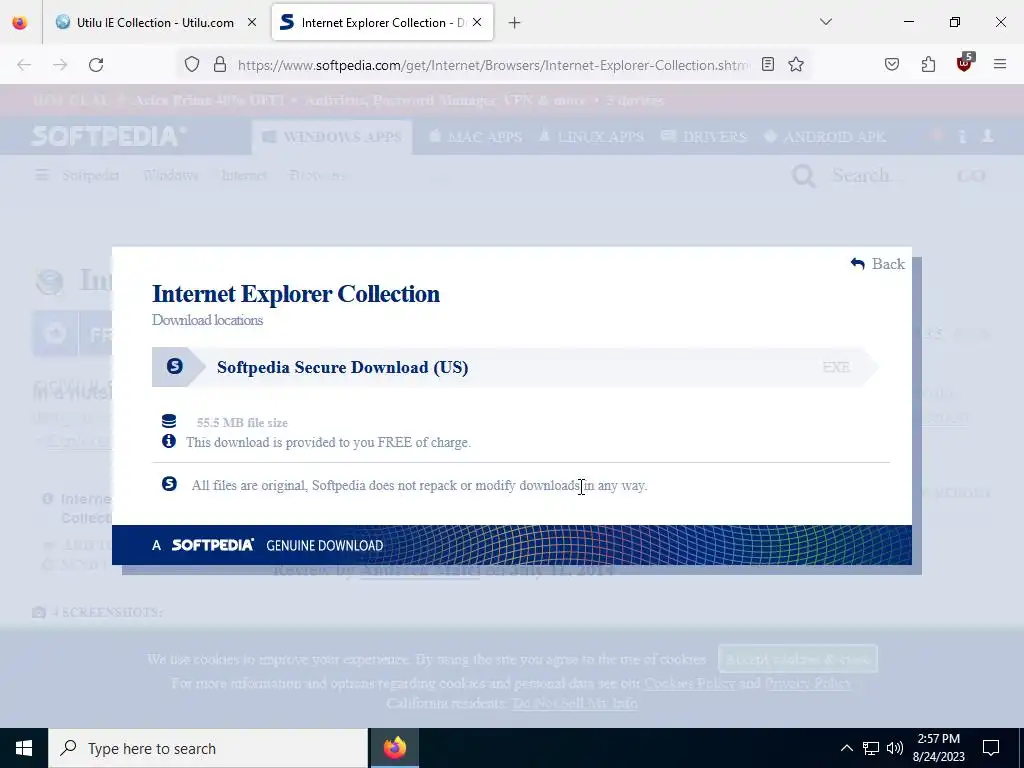The height and width of the screenshot is (768, 1024).
Task: Click the GO search button
Action: [971, 176]
